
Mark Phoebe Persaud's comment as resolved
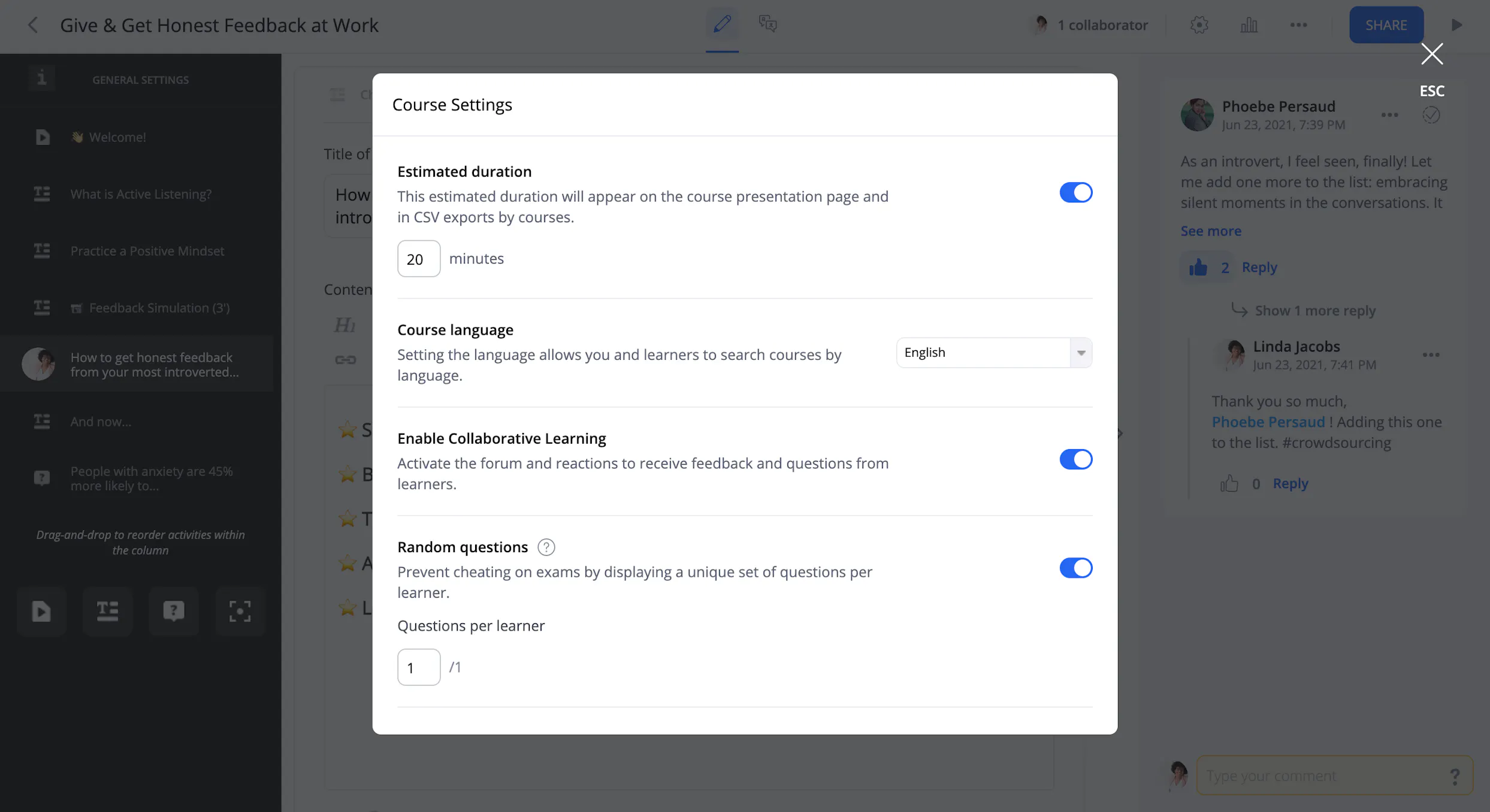1431,115
